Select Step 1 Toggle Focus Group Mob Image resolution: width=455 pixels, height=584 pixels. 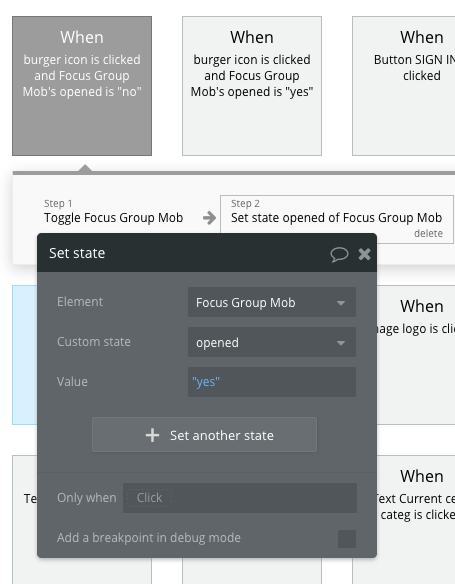pyautogui.click(x=114, y=213)
